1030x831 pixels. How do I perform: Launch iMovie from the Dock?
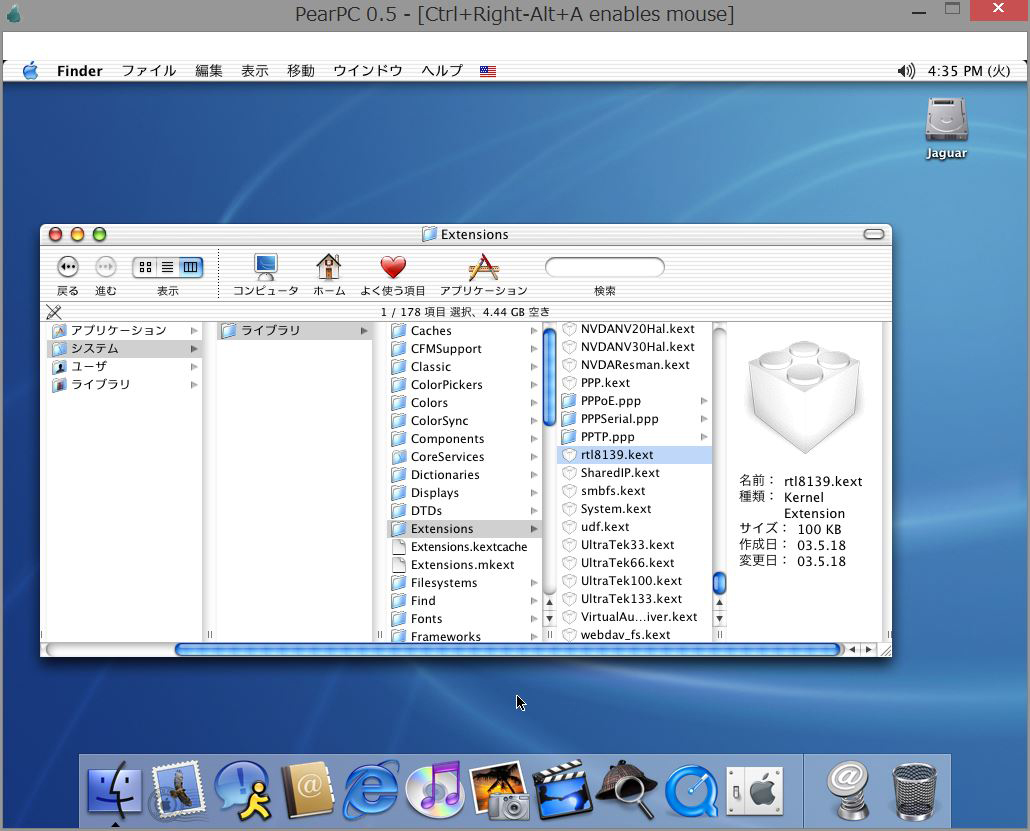click(x=563, y=790)
